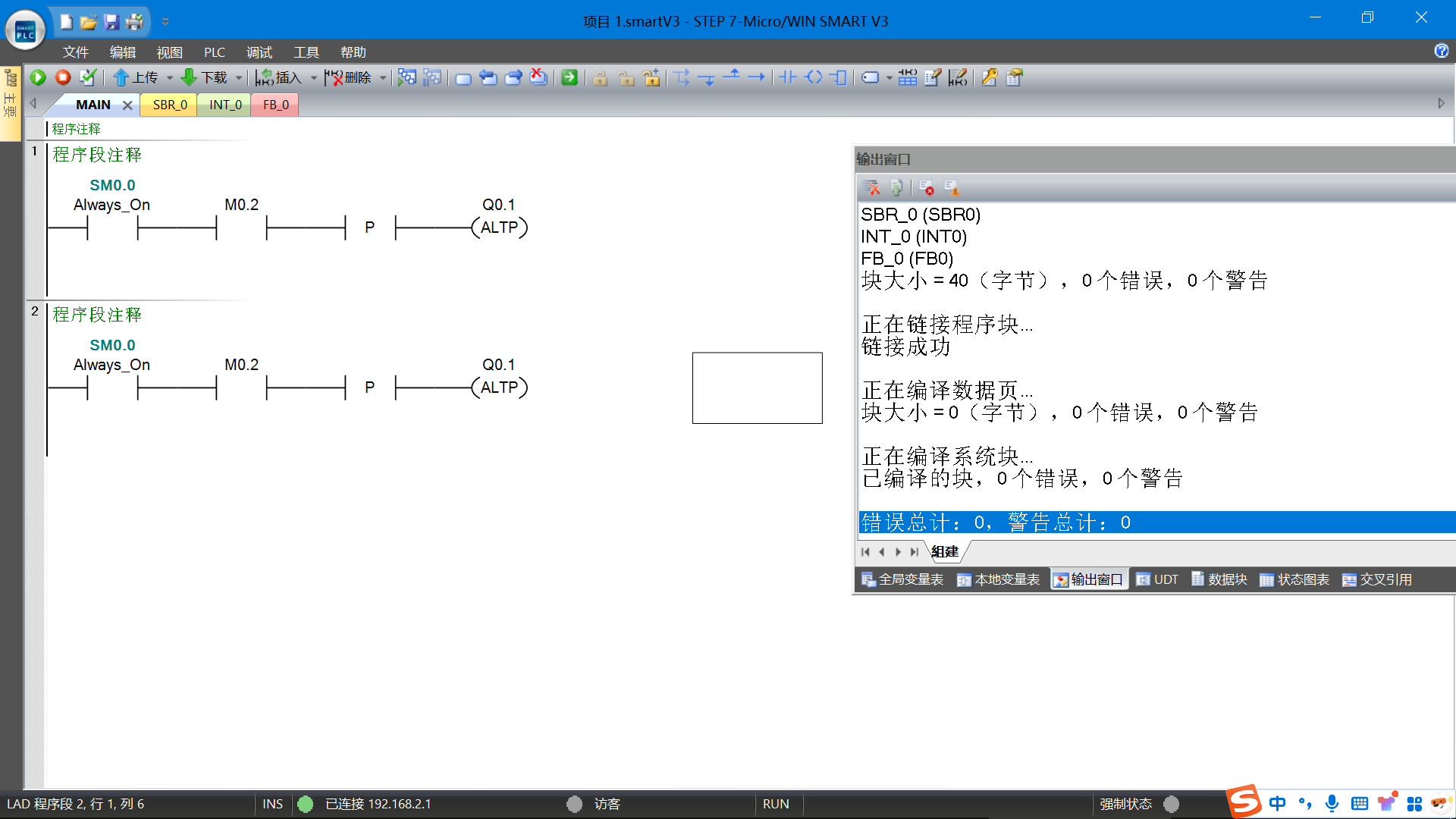Switch to the cross reference panel
Image resolution: width=1456 pixels, height=819 pixels.
(1377, 579)
